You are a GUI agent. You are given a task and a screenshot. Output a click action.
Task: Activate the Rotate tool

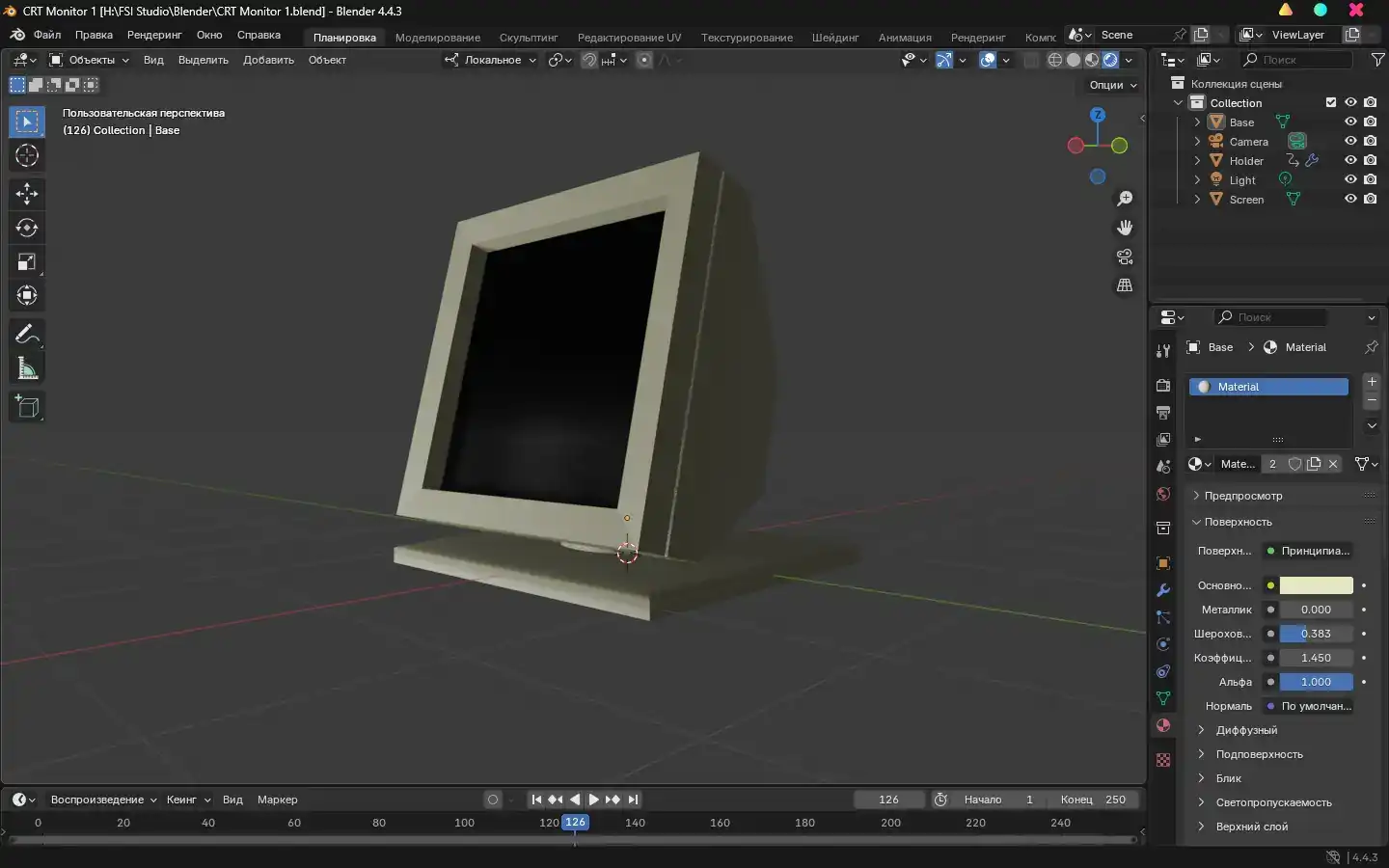click(27, 228)
